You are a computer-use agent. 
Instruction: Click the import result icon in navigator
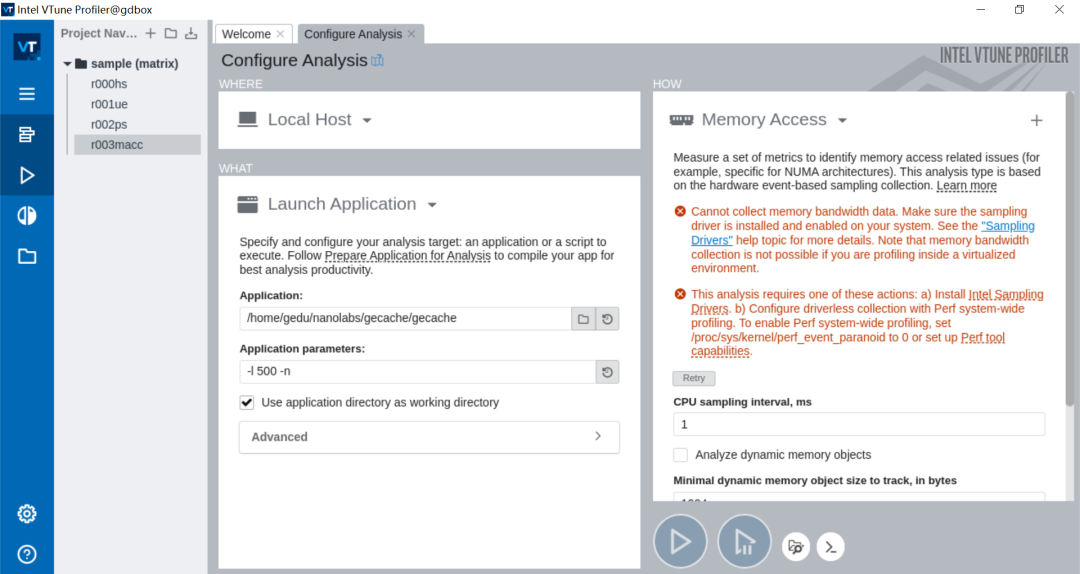[191, 33]
